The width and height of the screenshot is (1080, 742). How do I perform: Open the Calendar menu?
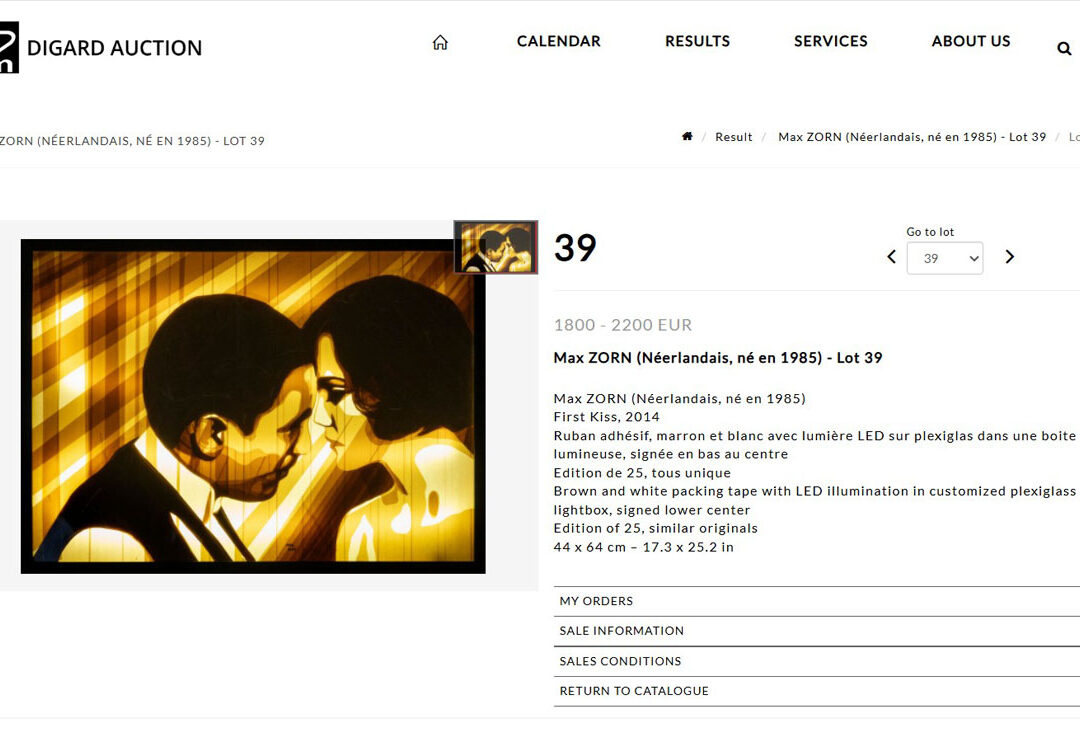click(559, 41)
